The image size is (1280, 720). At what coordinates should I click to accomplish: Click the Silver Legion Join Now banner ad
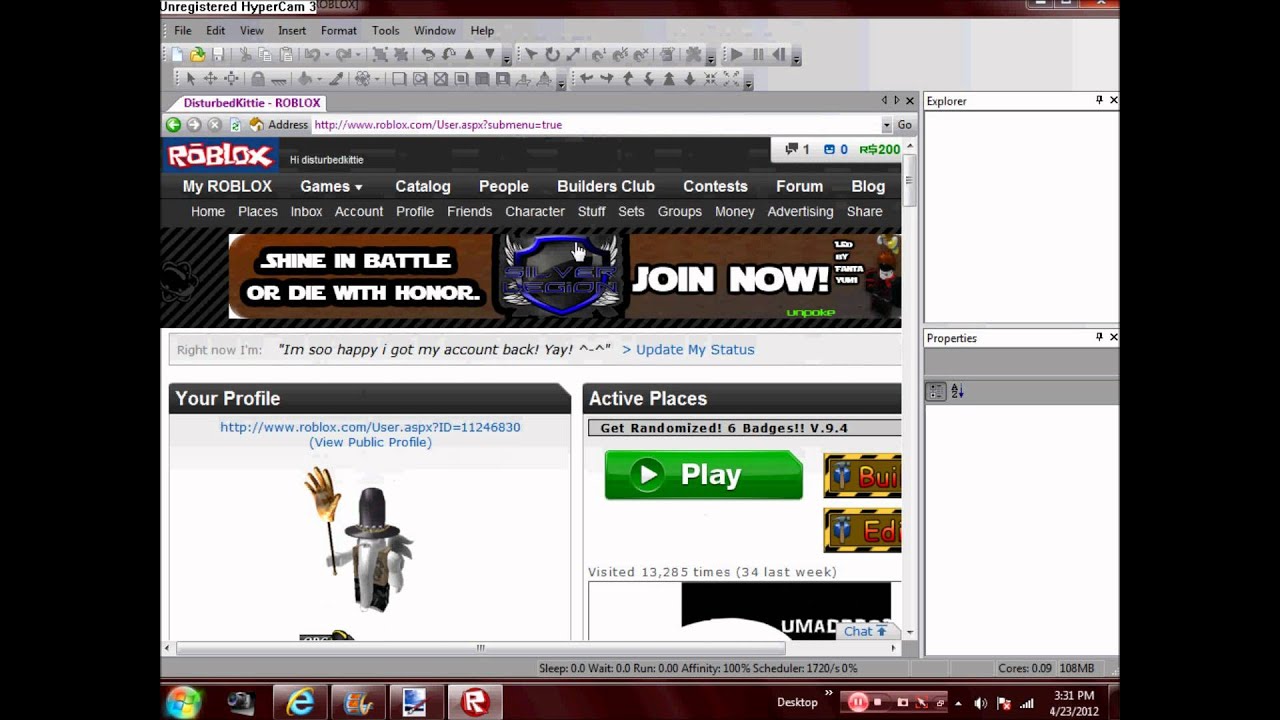coord(565,276)
